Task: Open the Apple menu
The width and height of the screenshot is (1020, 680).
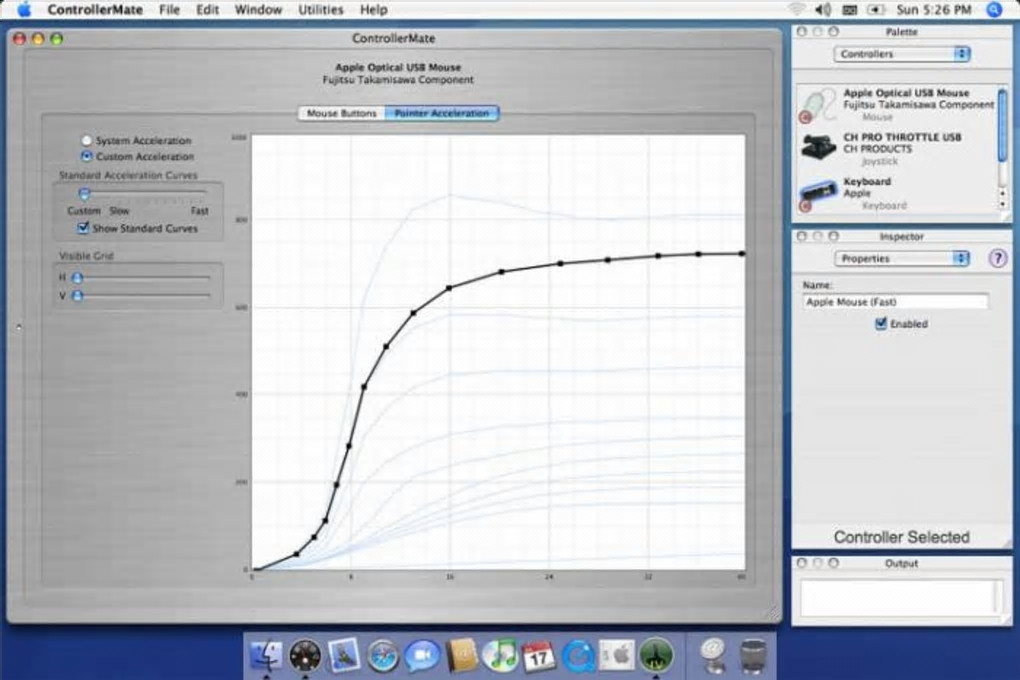Action: (x=23, y=10)
